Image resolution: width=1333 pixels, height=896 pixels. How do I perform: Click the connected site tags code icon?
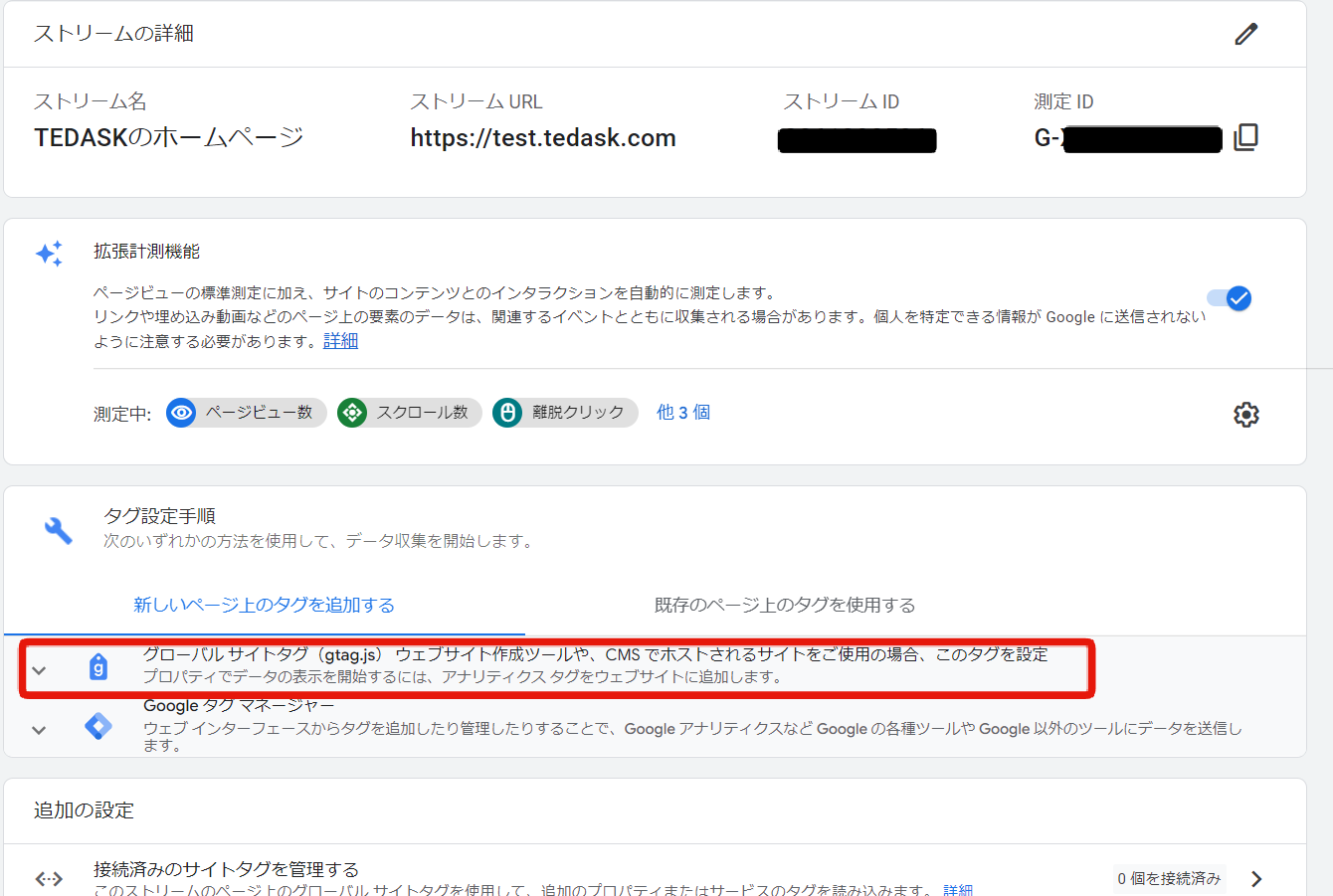[x=49, y=878]
